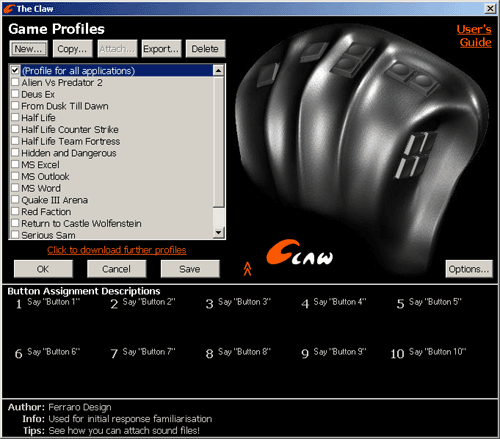Click the Cancel button
The height and width of the screenshot is (439, 500).
coord(116,269)
